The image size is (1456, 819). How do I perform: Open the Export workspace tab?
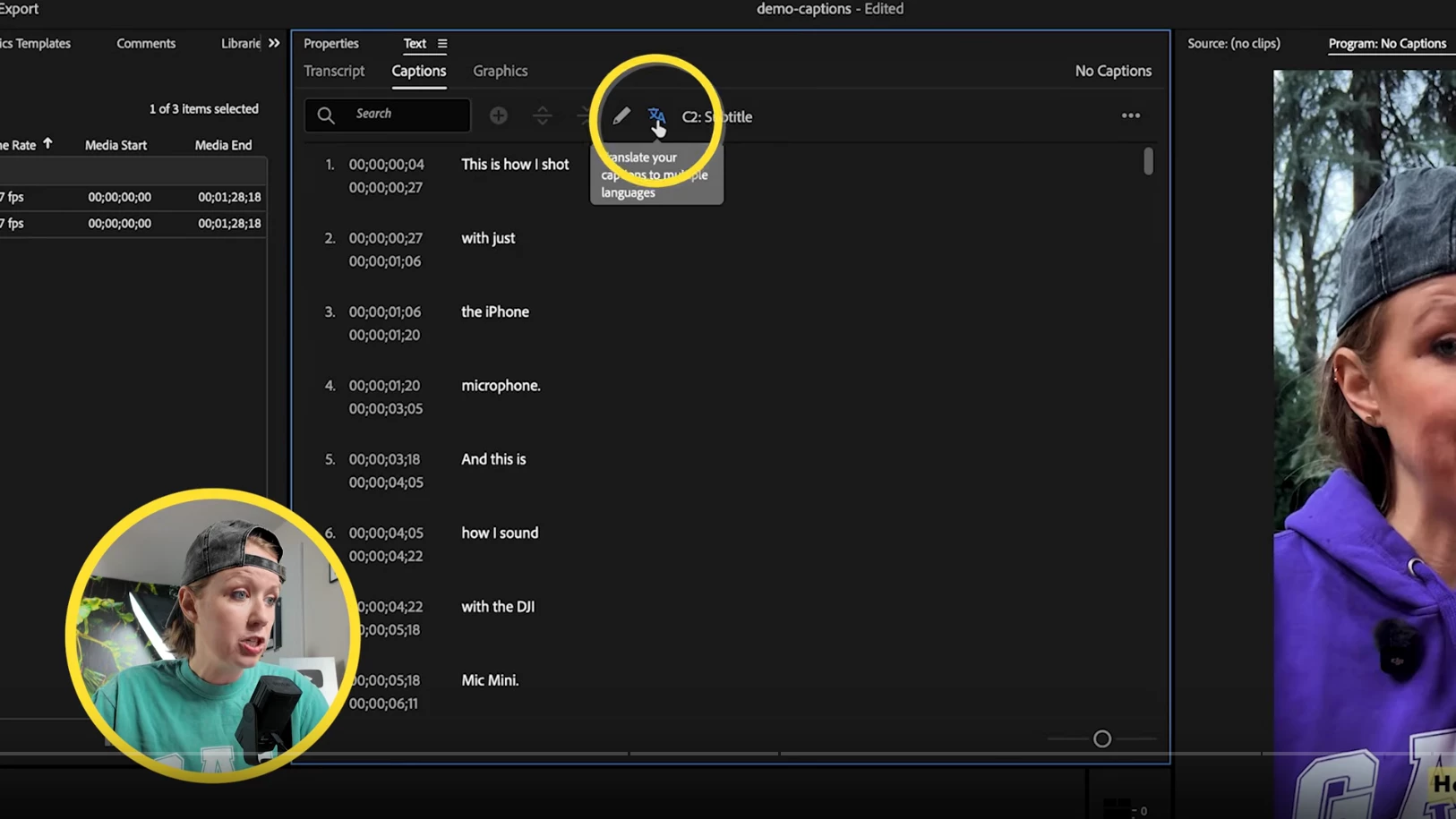click(19, 9)
